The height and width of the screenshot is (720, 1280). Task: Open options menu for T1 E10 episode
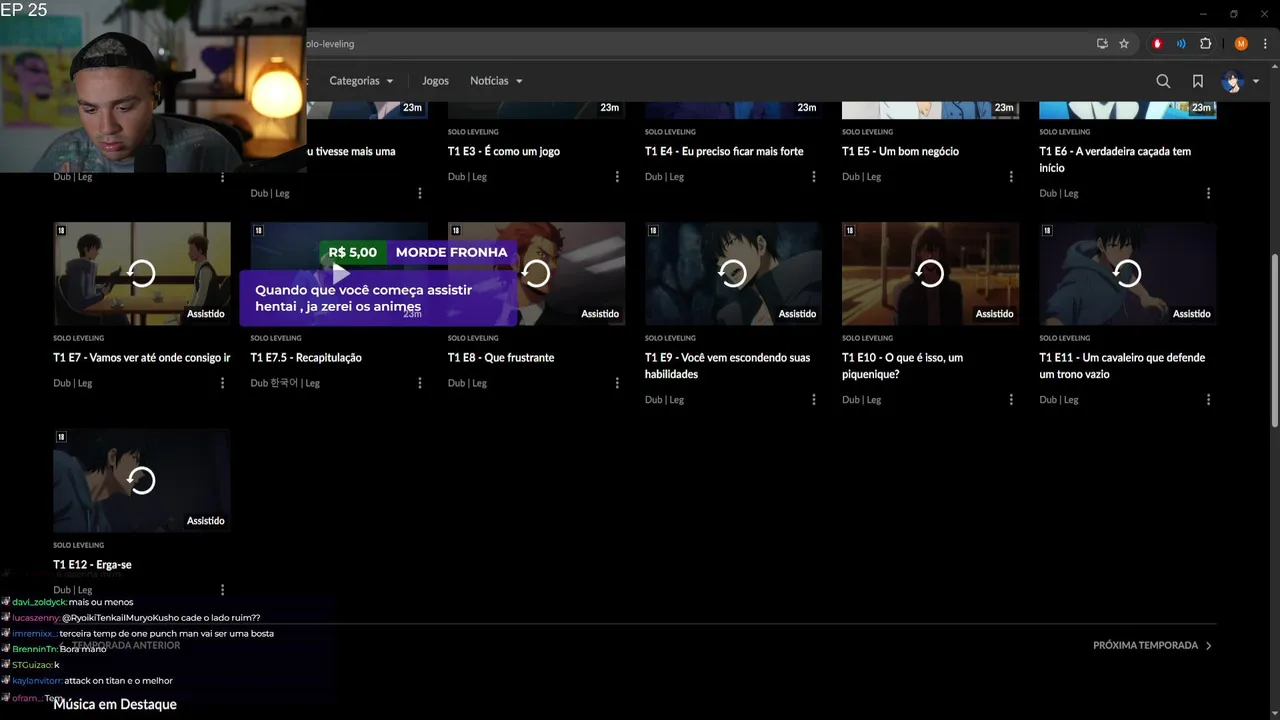[x=1011, y=400]
